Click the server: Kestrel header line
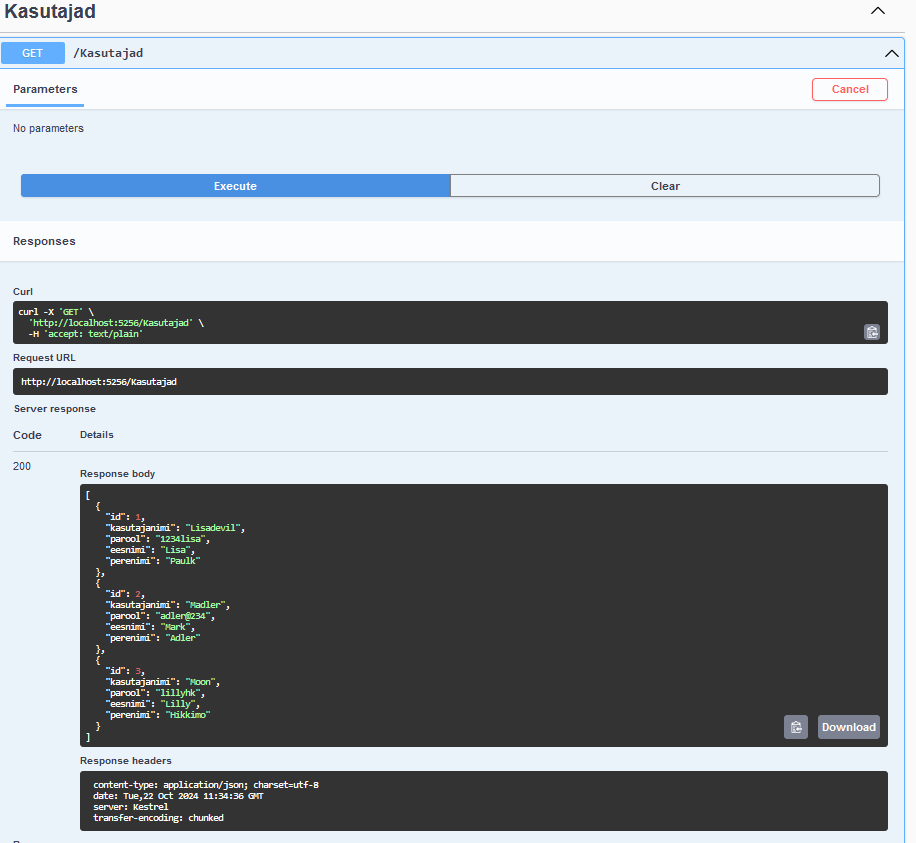The width and height of the screenshot is (916, 843). click(x=130, y=807)
